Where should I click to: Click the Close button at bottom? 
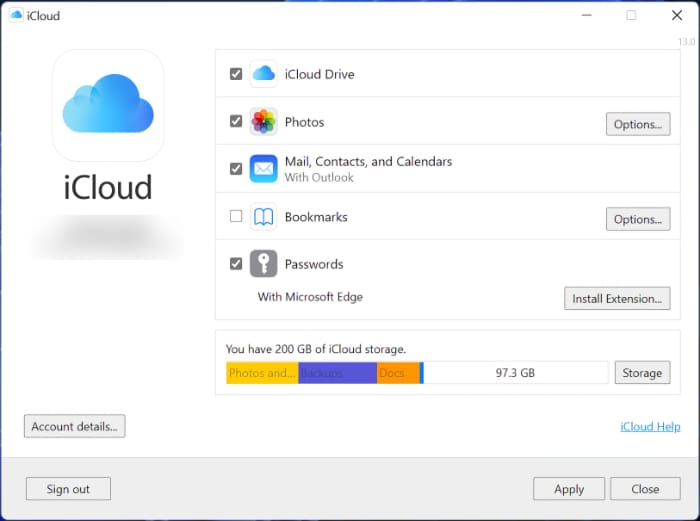click(x=645, y=489)
